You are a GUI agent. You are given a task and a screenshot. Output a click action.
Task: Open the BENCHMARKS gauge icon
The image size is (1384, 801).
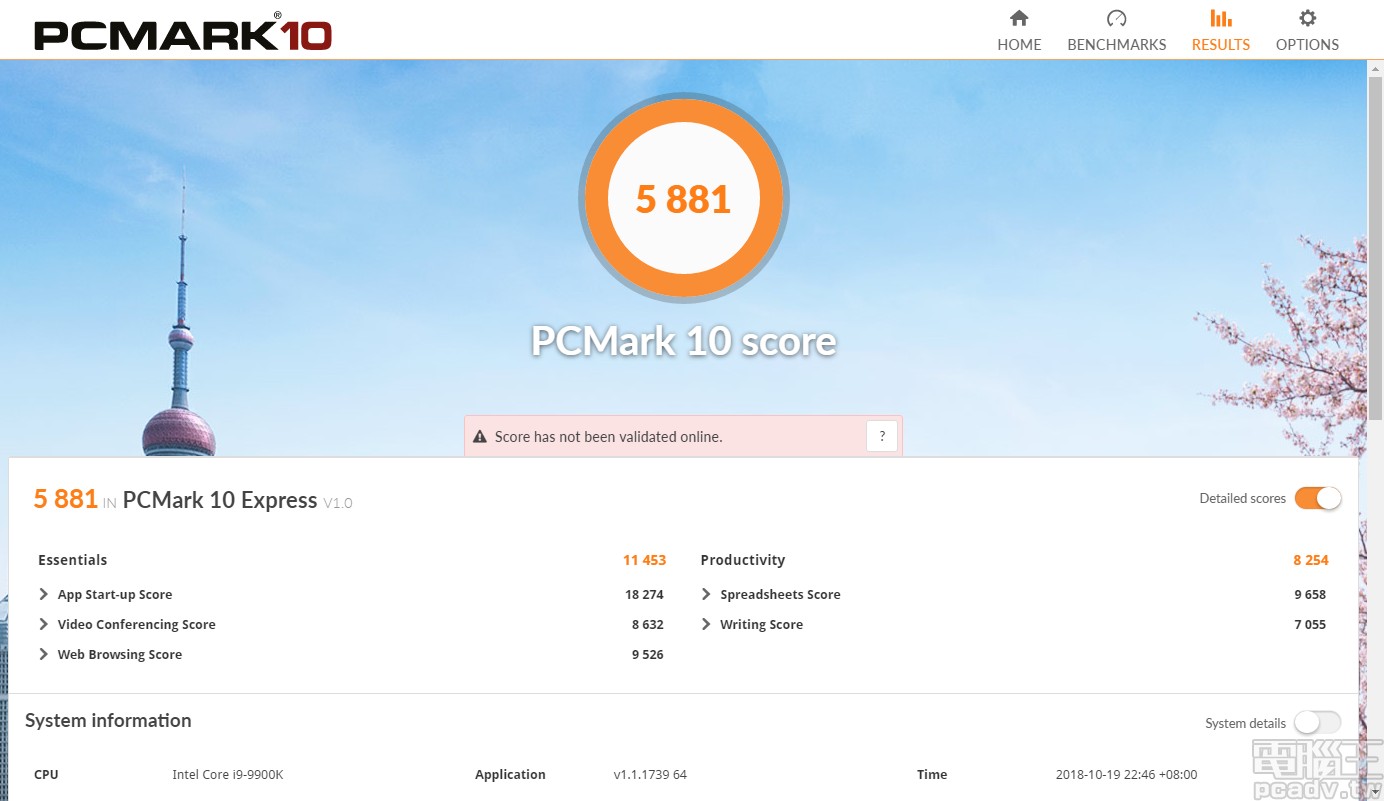(1117, 18)
